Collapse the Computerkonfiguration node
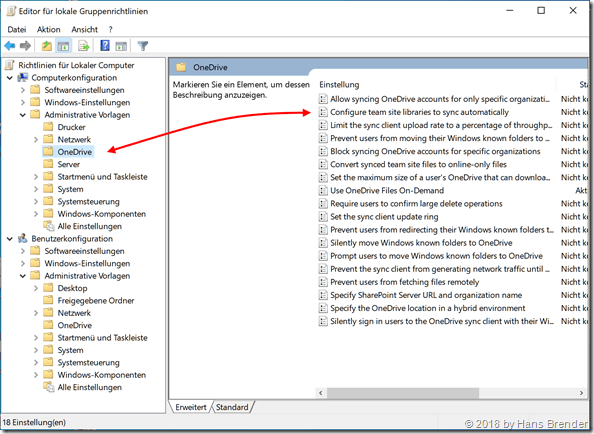 coord(10,78)
